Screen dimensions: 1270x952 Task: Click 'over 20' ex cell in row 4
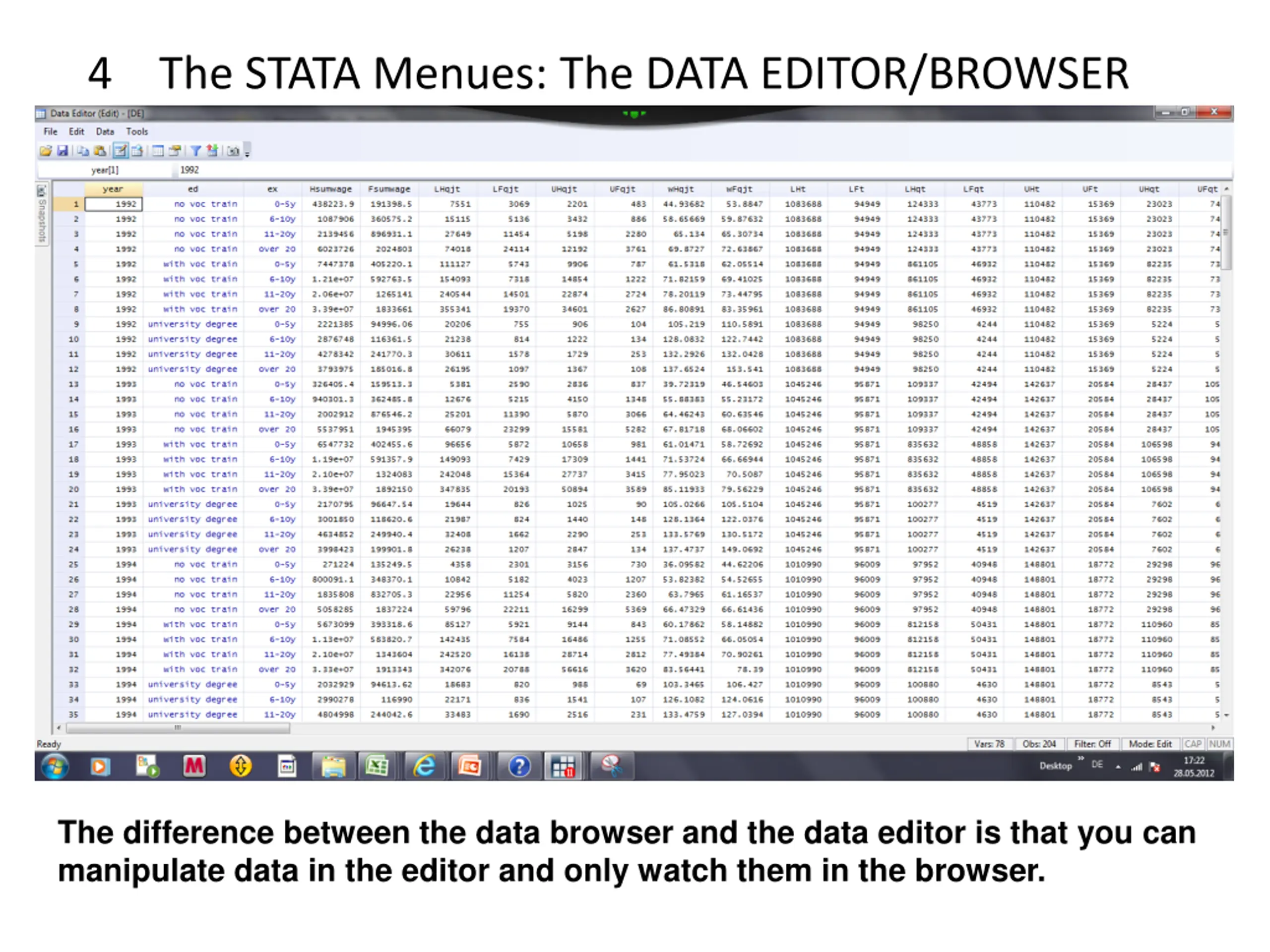[x=273, y=249]
